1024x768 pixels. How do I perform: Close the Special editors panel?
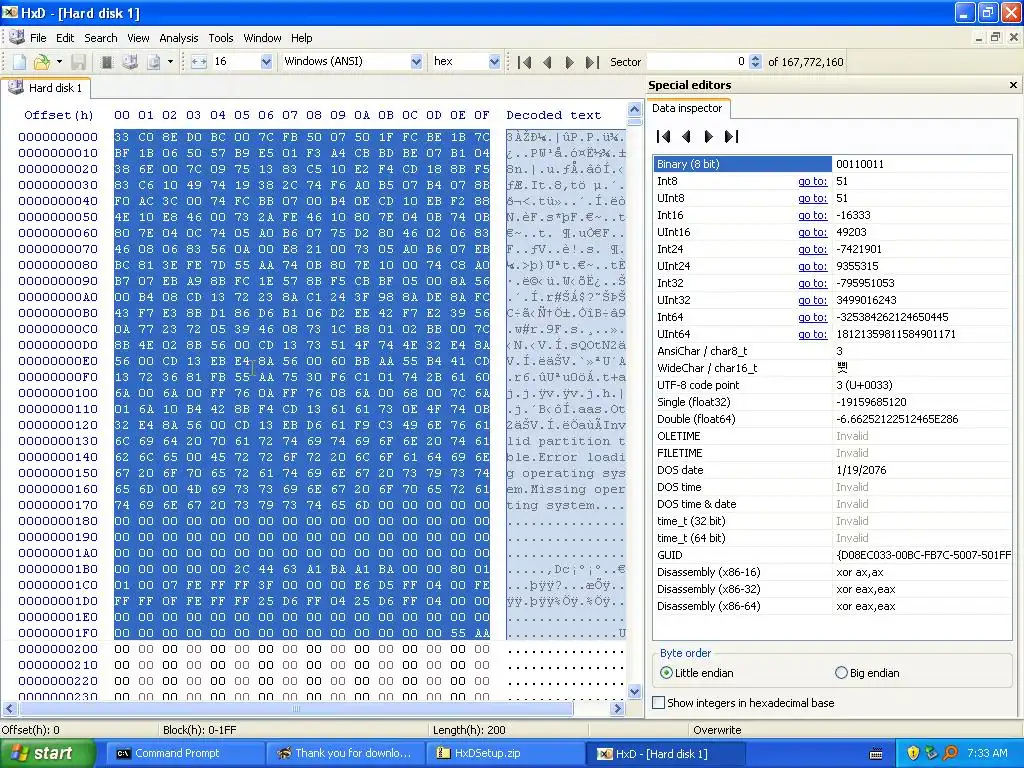point(1013,85)
